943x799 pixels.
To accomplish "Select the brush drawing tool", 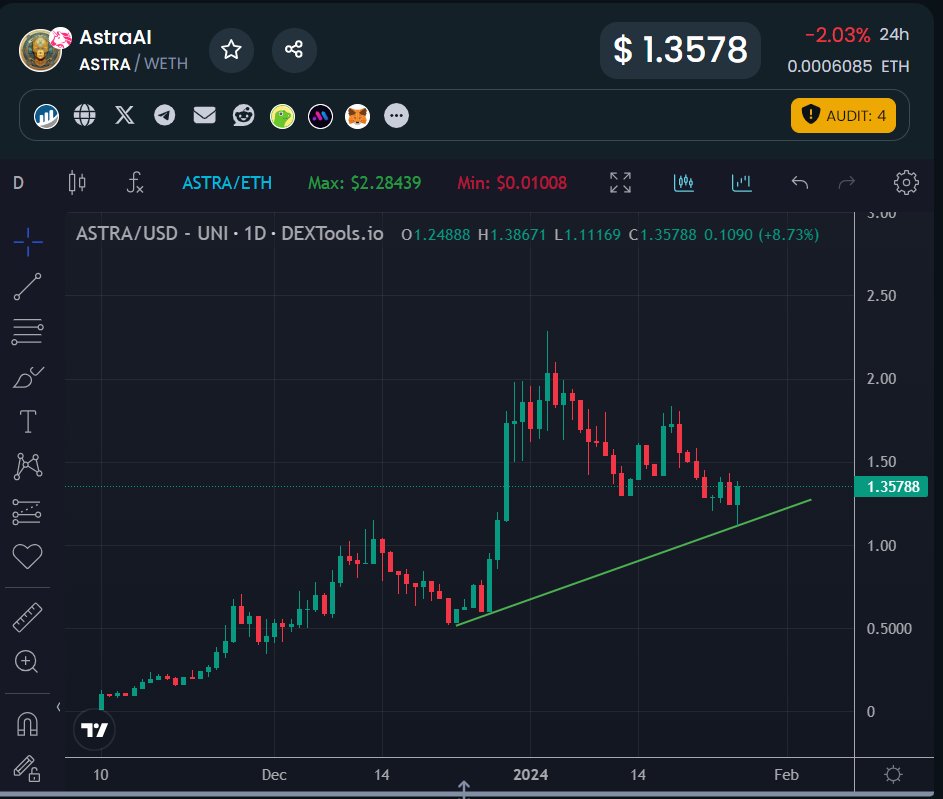I will point(28,377).
